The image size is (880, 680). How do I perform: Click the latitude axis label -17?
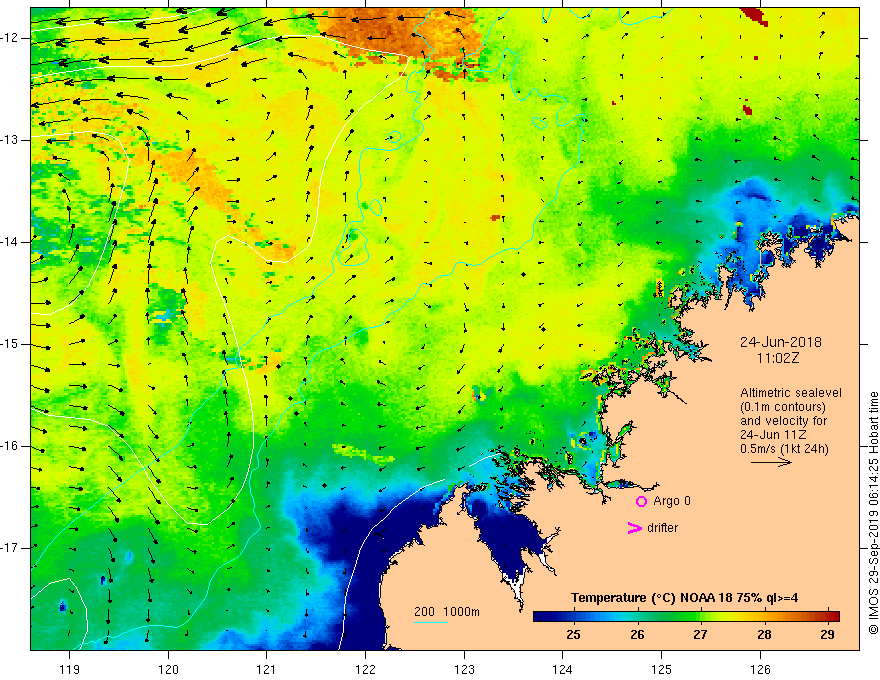point(11,548)
